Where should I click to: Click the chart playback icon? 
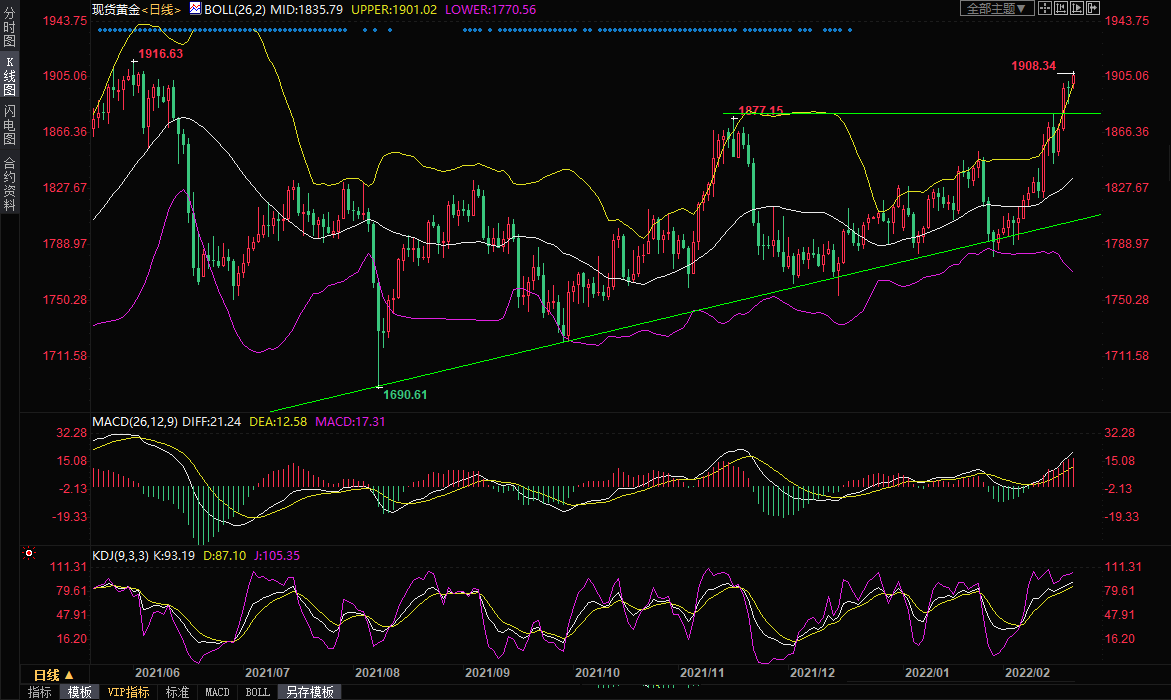(1077, 8)
